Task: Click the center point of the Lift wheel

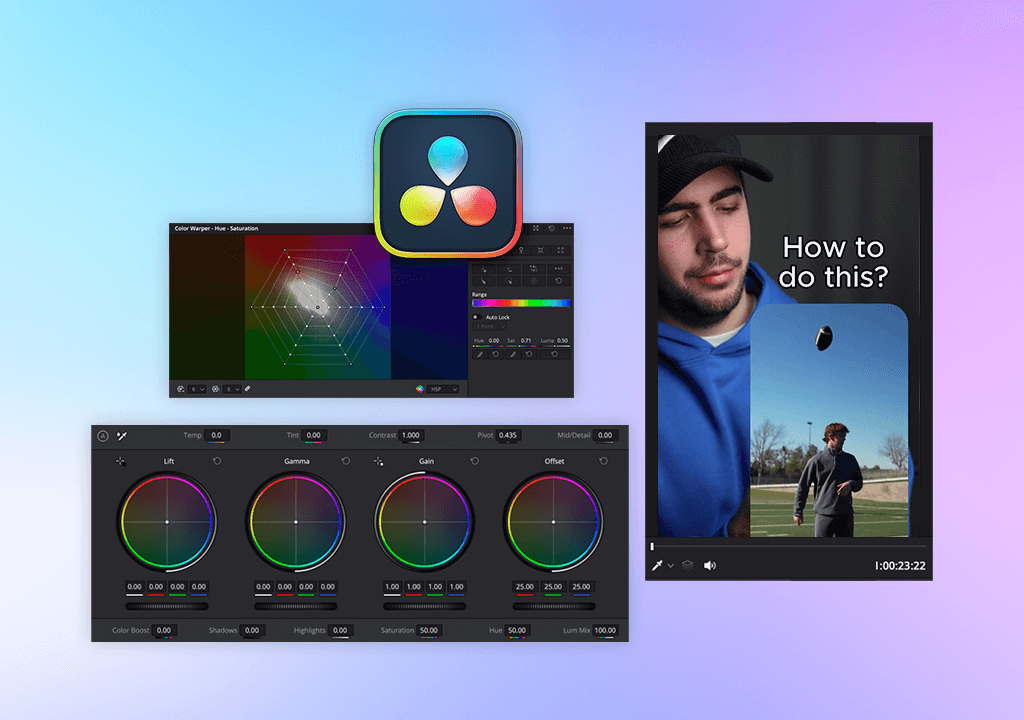Action: tap(167, 522)
